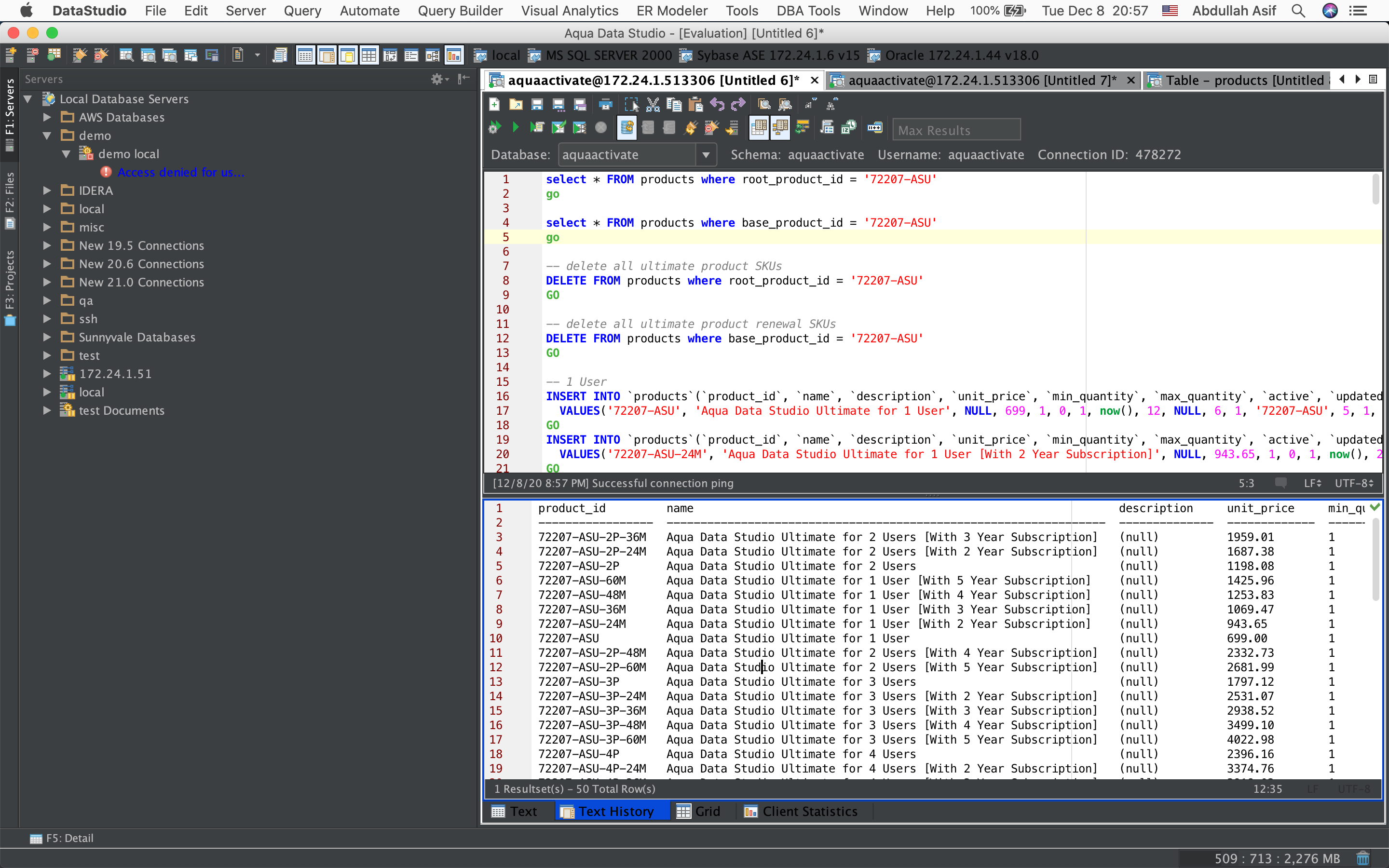Image resolution: width=1389 pixels, height=868 pixels.
Task: Click the results pane vertical scrollbar
Action: 1375,560
